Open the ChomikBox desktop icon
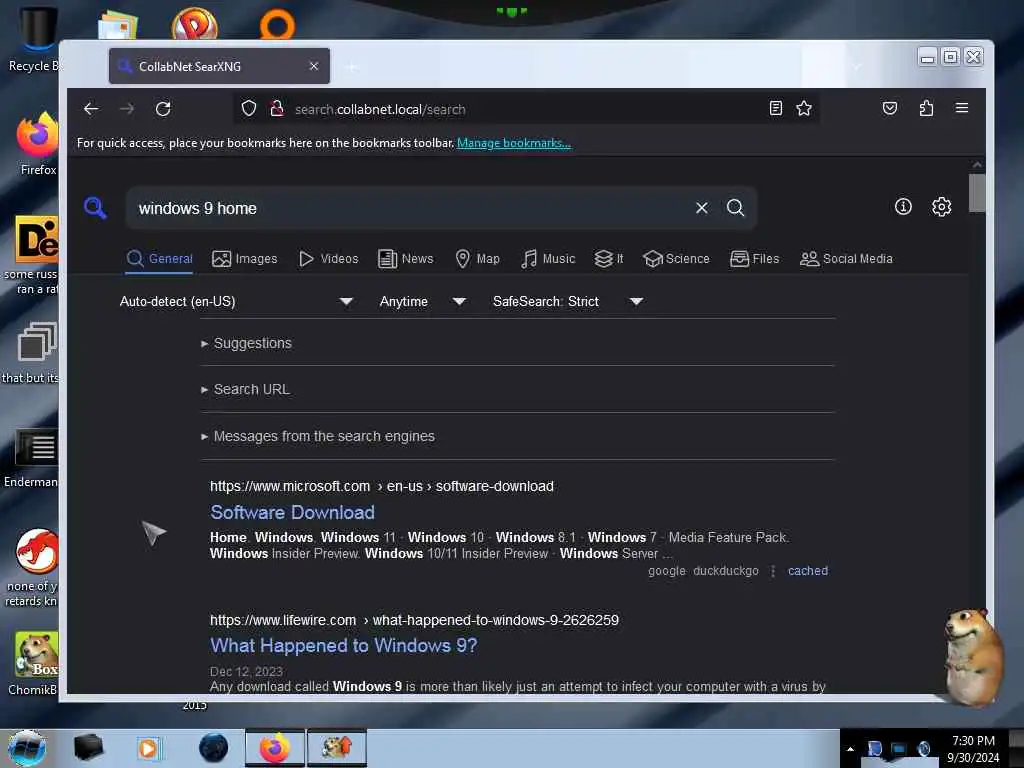The image size is (1024, 768). click(35, 664)
